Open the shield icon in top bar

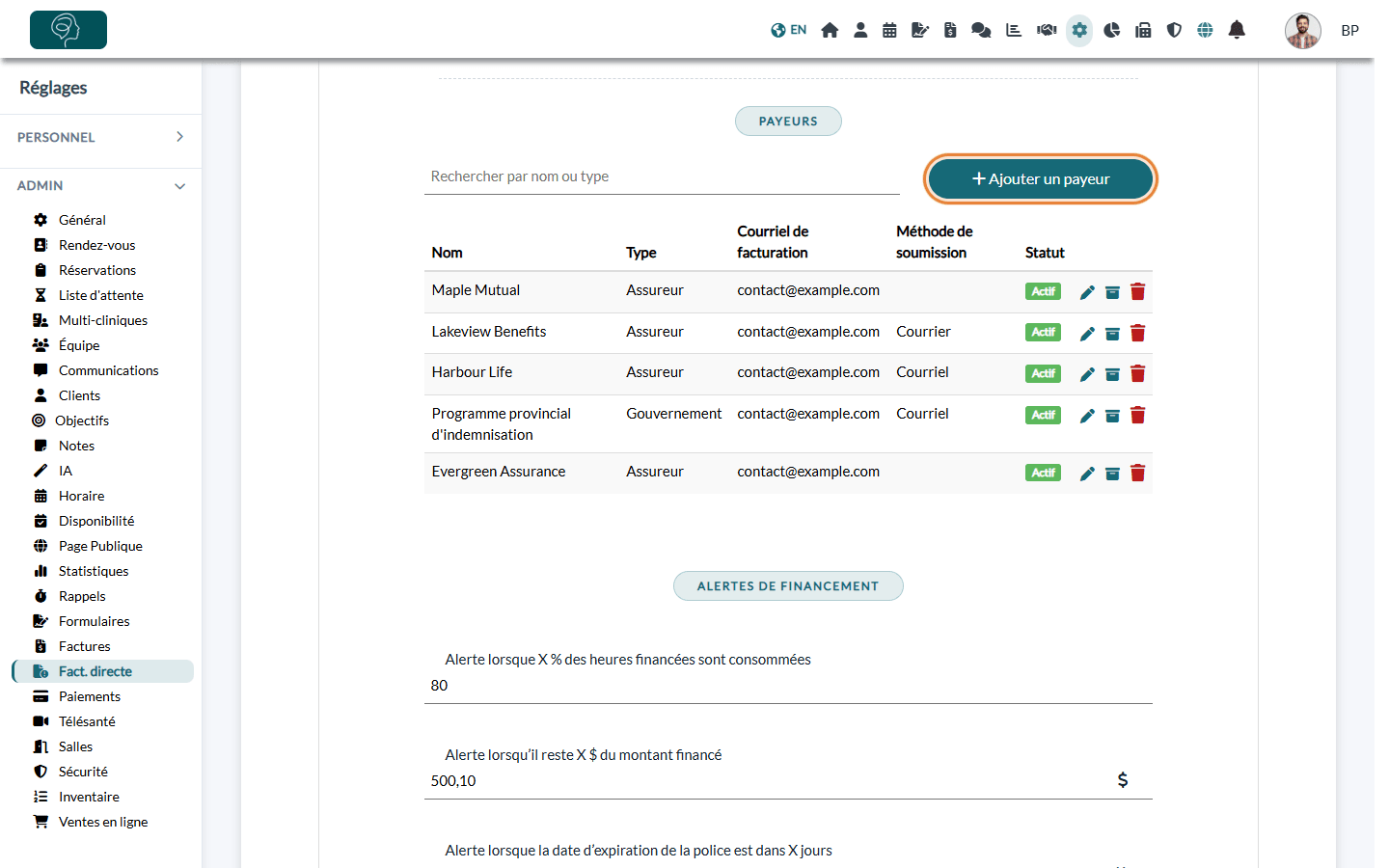click(x=1174, y=30)
